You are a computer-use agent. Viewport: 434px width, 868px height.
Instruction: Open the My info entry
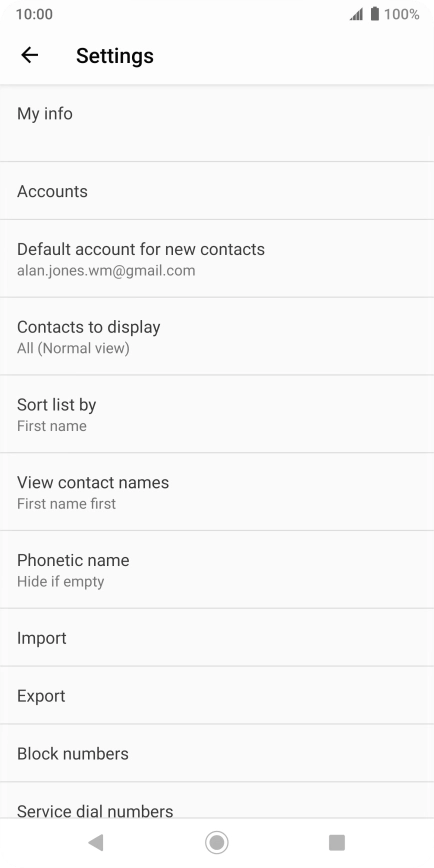217,123
